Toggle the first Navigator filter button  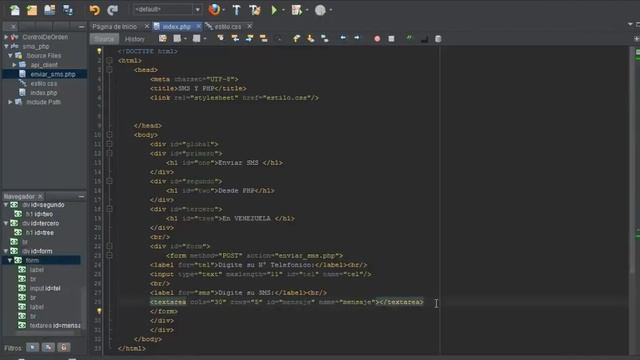pos(33,347)
